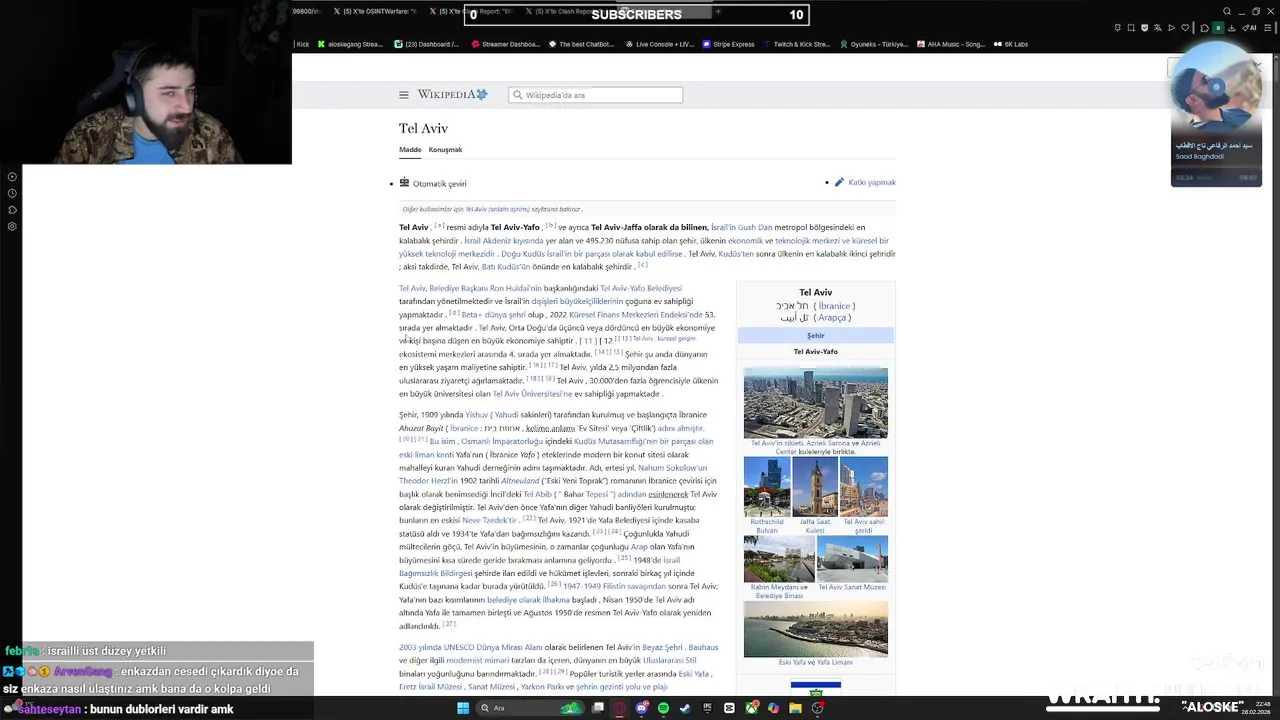Open the extensions cube icon in the sidebar
1280x720 pixels.
pyautogui.click(x=12, y=210)
